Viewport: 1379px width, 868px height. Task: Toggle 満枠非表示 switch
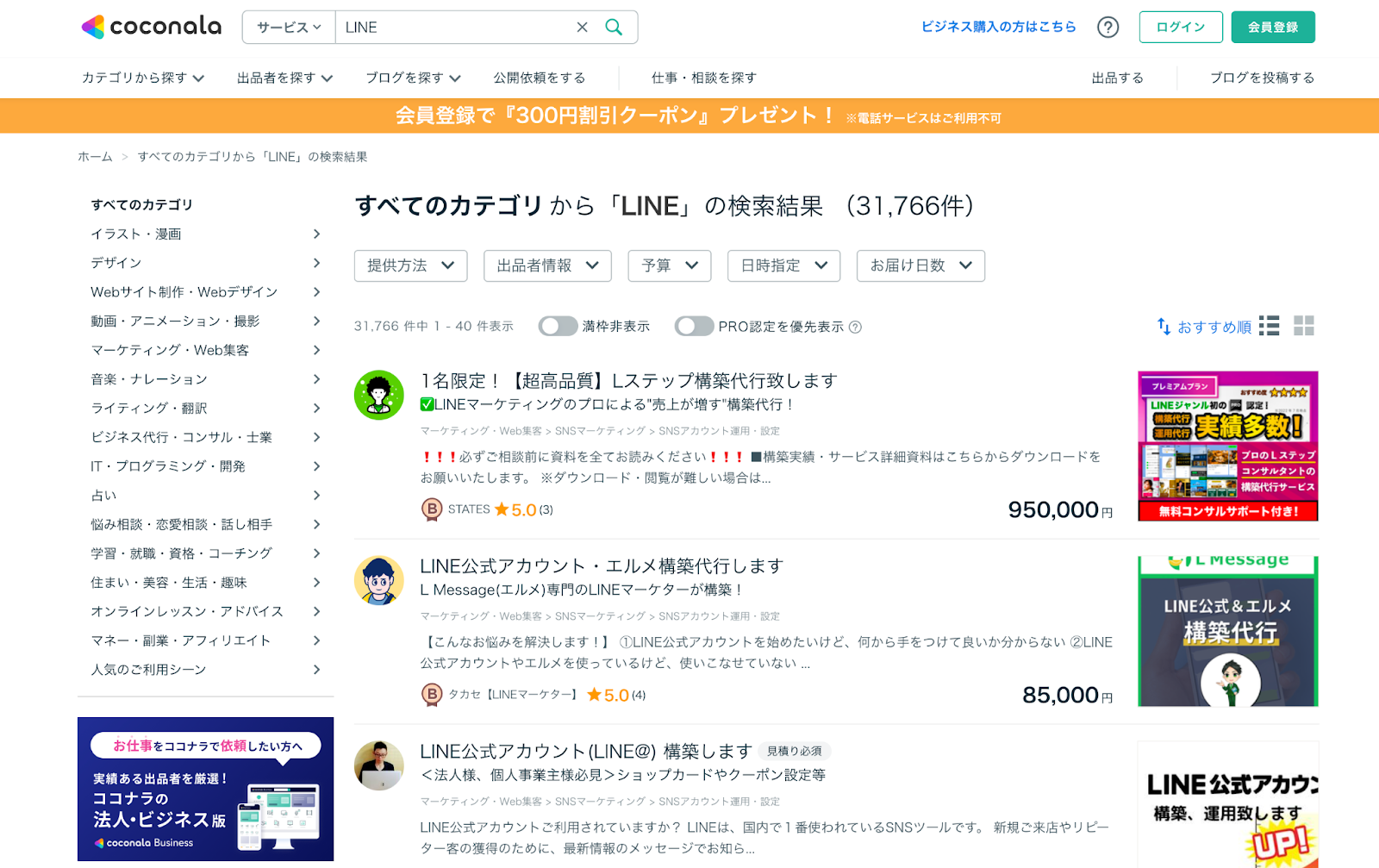point(558,326)
